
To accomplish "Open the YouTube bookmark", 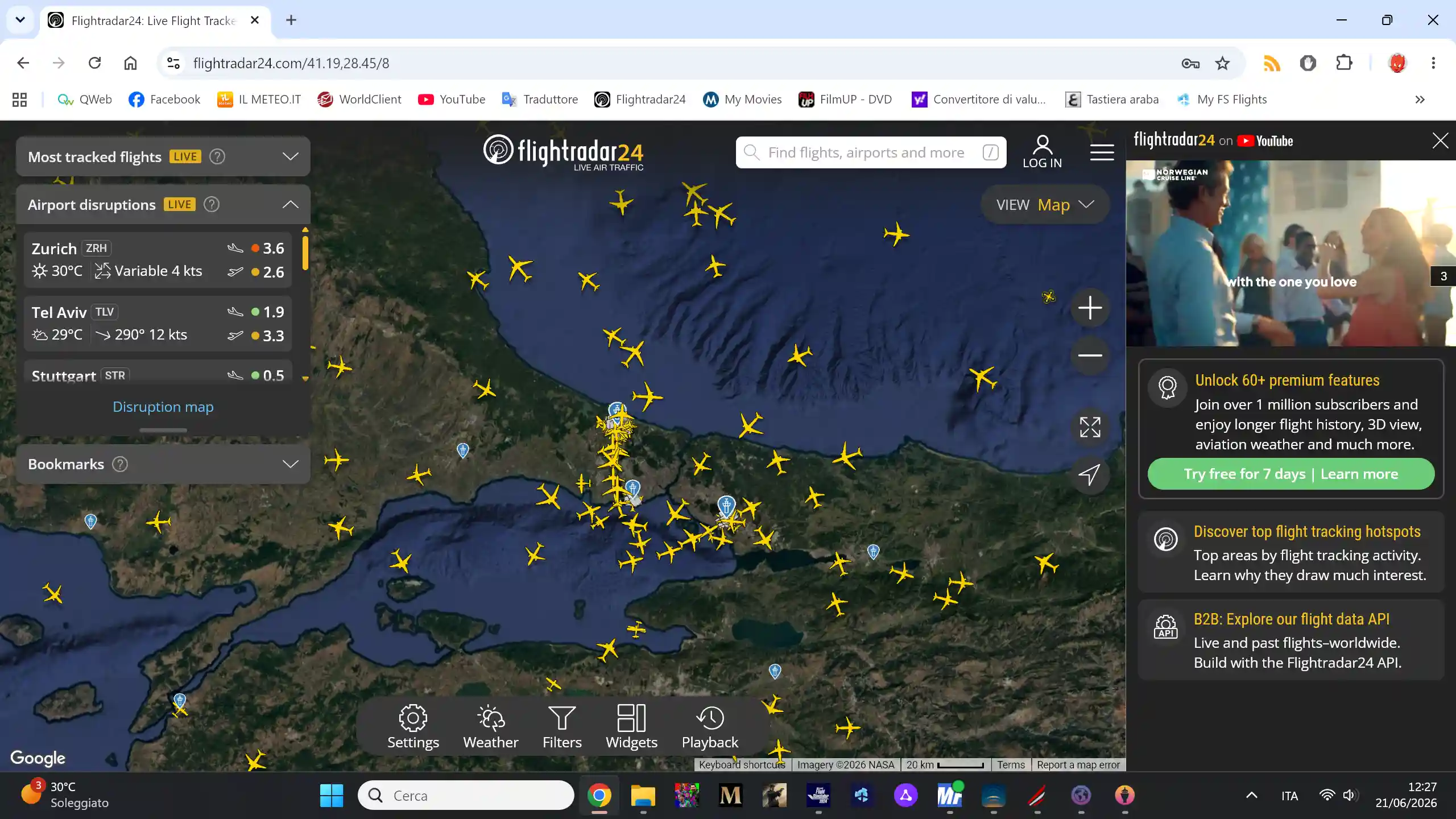I will point(452,100).
